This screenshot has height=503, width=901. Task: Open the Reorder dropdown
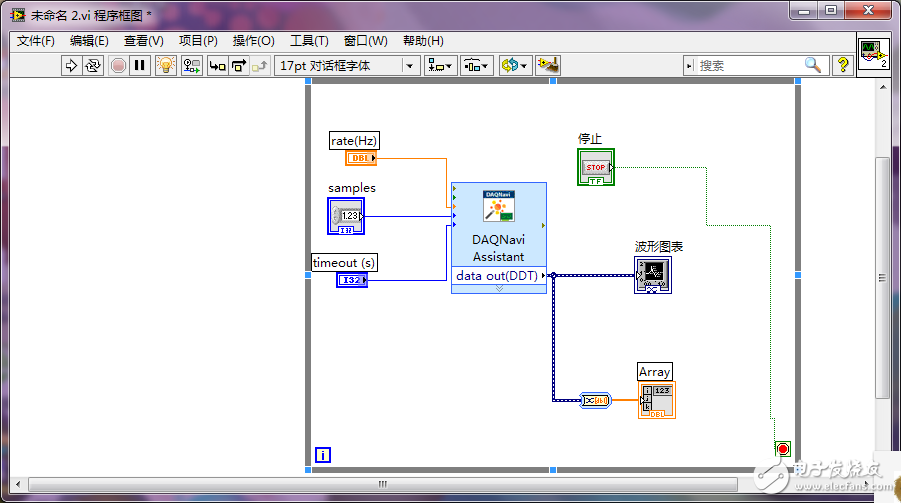click(514, 66)
